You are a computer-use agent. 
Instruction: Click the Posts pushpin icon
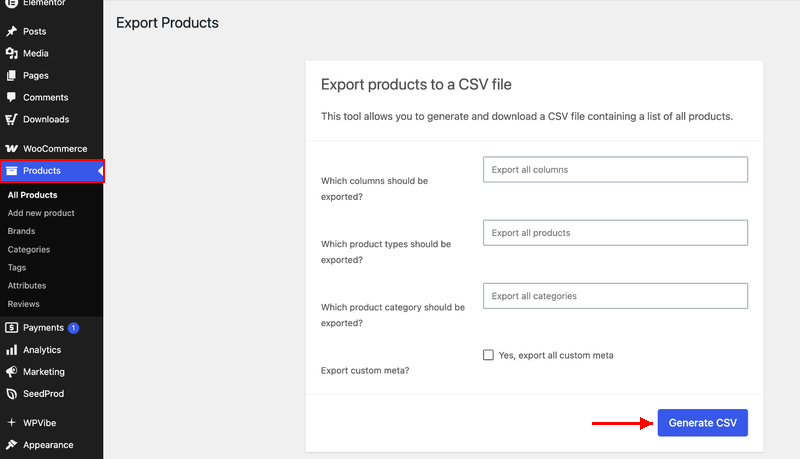[x=11, y=31]
